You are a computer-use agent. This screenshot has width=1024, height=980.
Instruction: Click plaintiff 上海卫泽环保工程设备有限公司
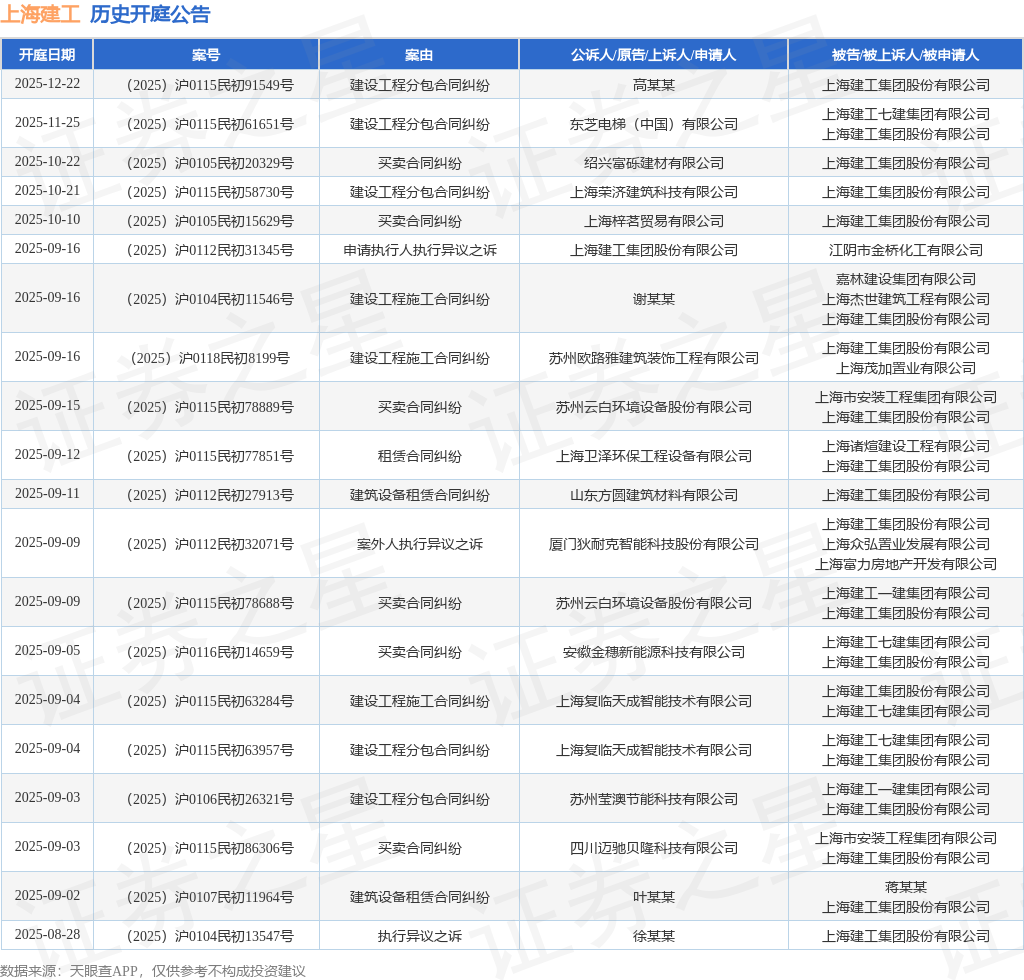(x=653, y=456)
